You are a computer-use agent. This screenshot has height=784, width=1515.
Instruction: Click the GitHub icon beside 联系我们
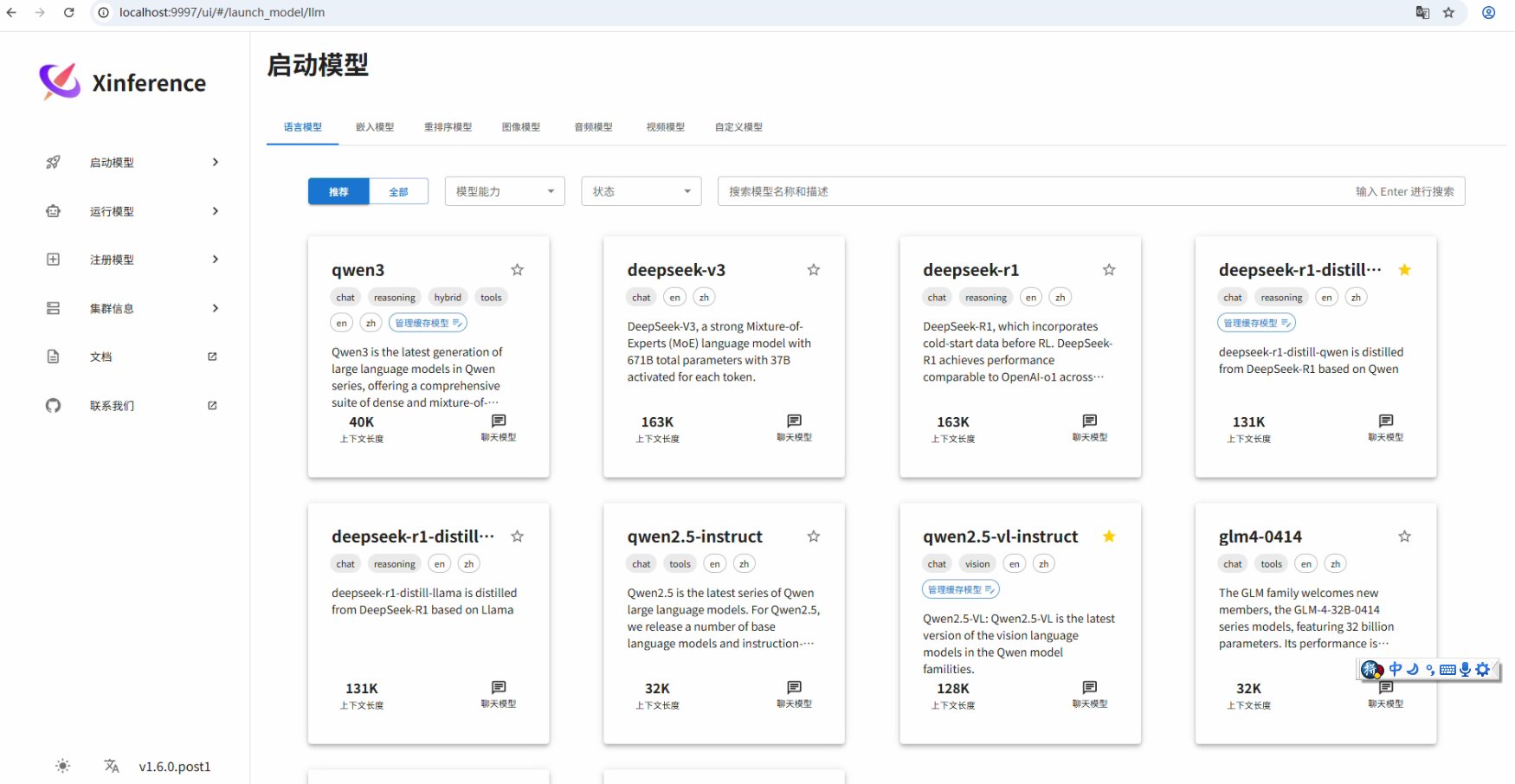(x=53, y=405)
